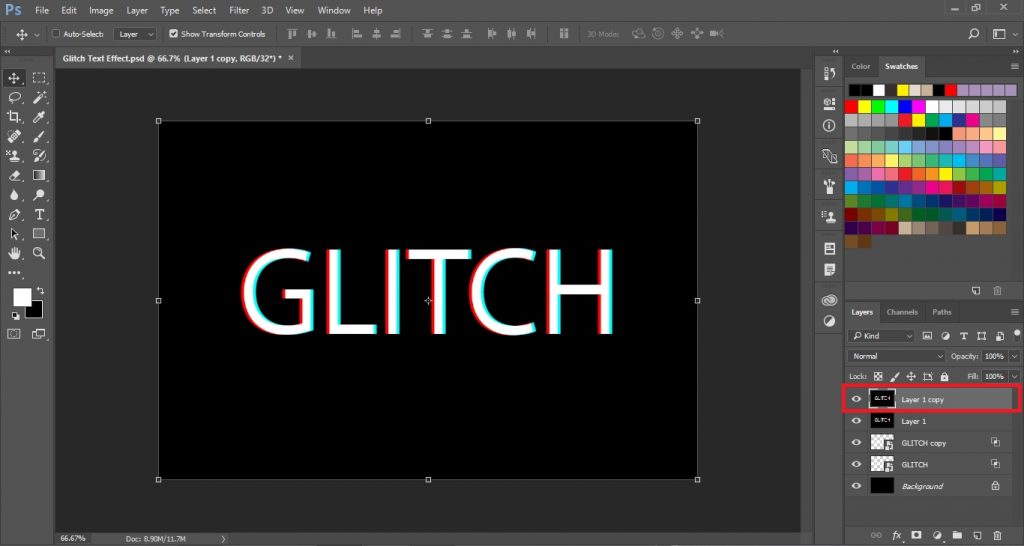
Task: Click the GLITCH copy layer thumbnail
Action: pyautogui.click(x=882, y=443)
